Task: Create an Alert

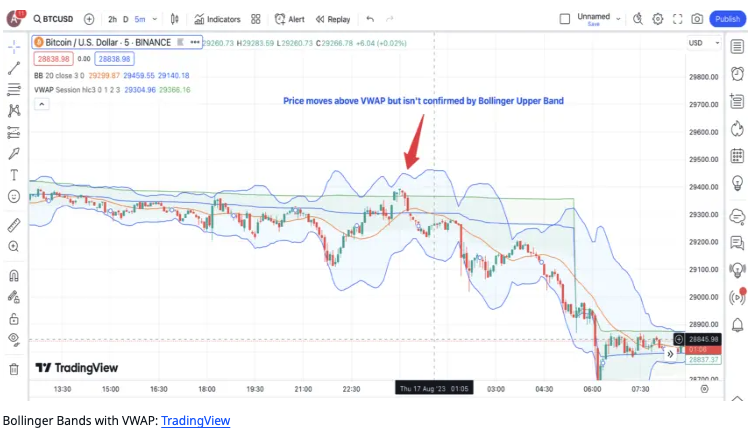Action: (x=290, y=19)
